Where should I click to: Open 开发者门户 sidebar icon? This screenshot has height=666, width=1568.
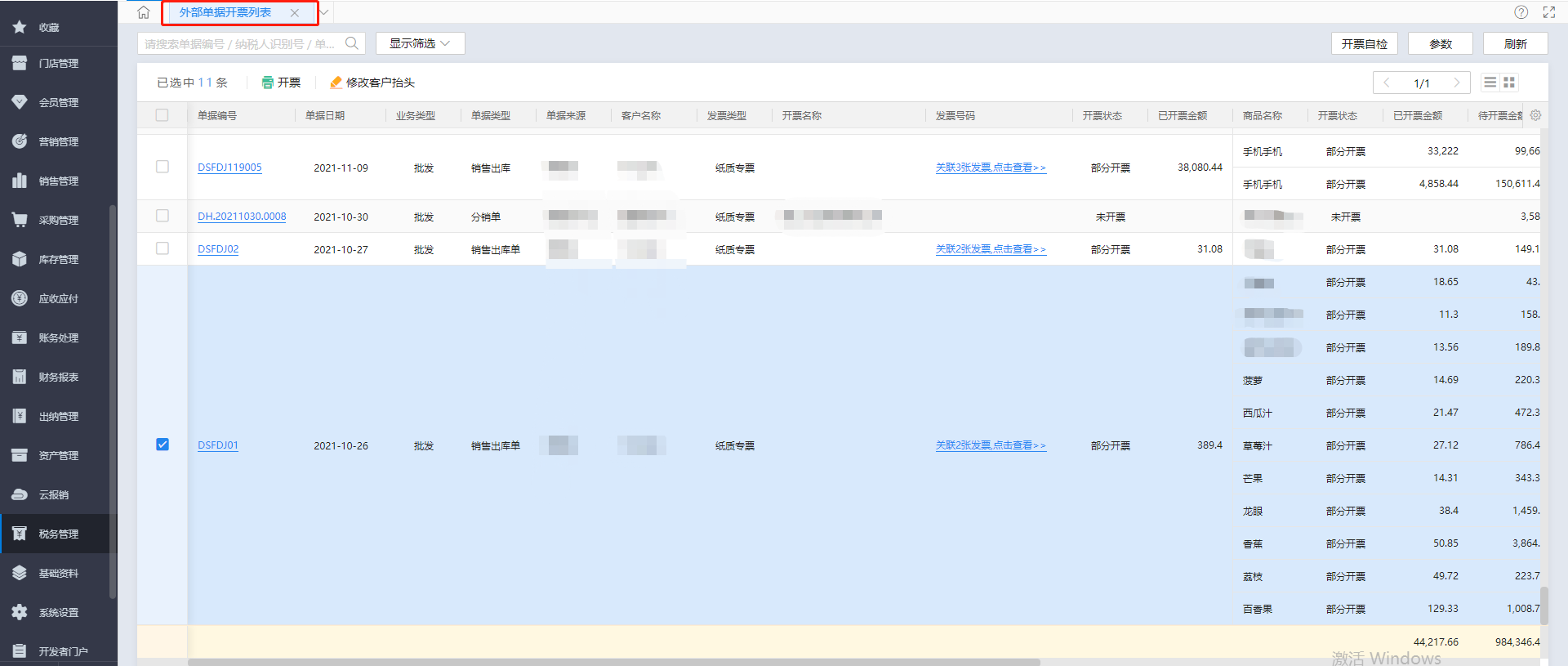click(20, 651)
